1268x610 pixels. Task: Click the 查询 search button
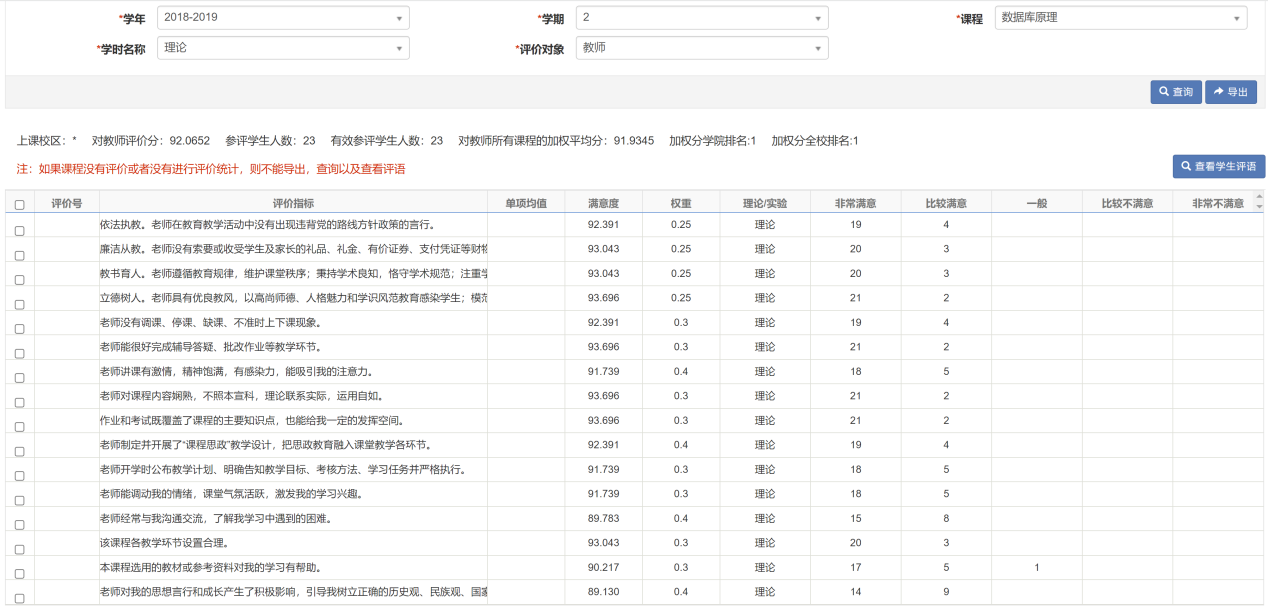[x=1176, y=92]
